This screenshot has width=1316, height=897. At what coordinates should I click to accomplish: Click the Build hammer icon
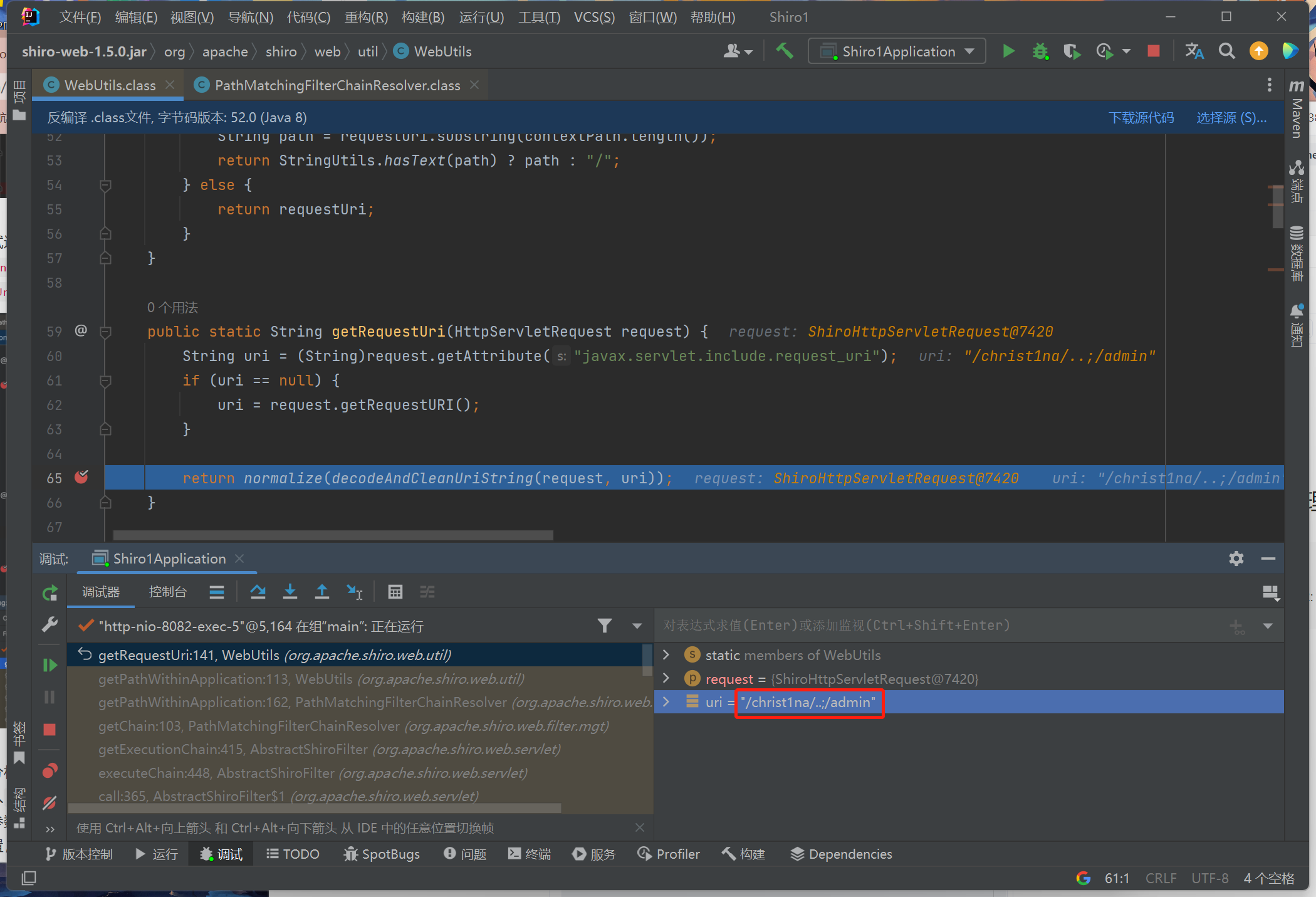click(x=784, y=51)
